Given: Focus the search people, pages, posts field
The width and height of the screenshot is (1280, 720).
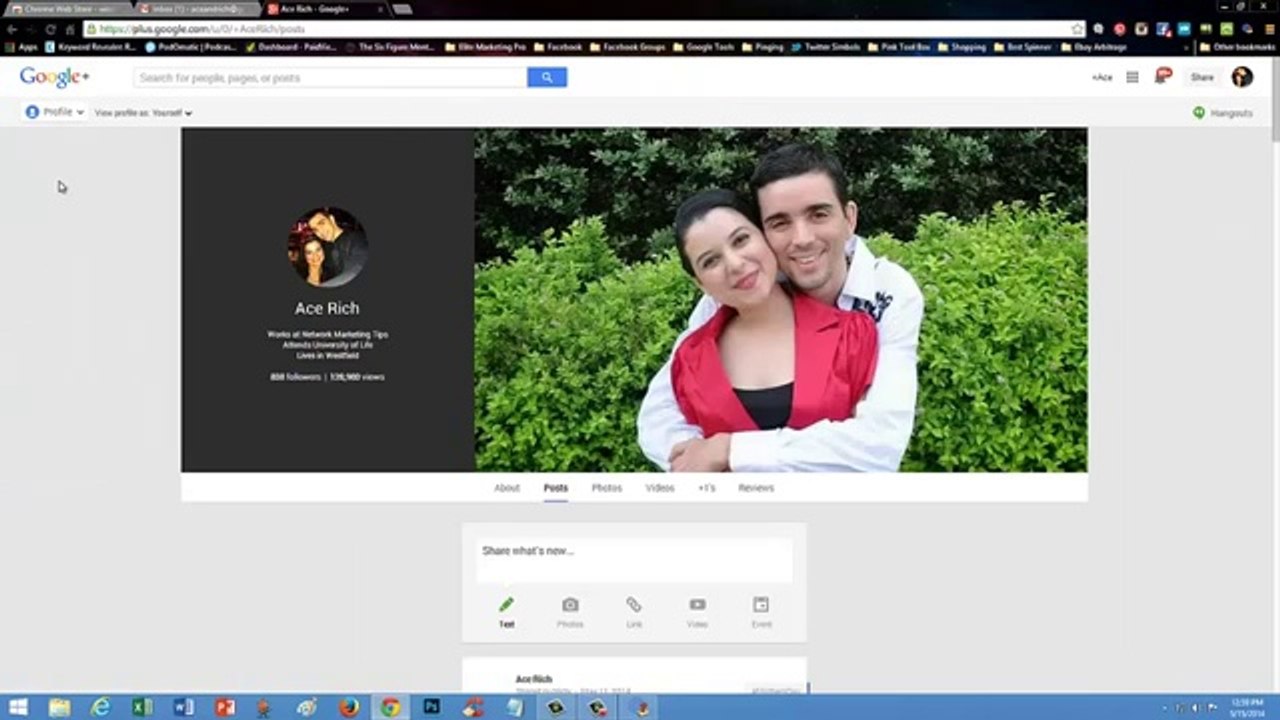Looking at the screenshot, I should [x=330, y=77].
